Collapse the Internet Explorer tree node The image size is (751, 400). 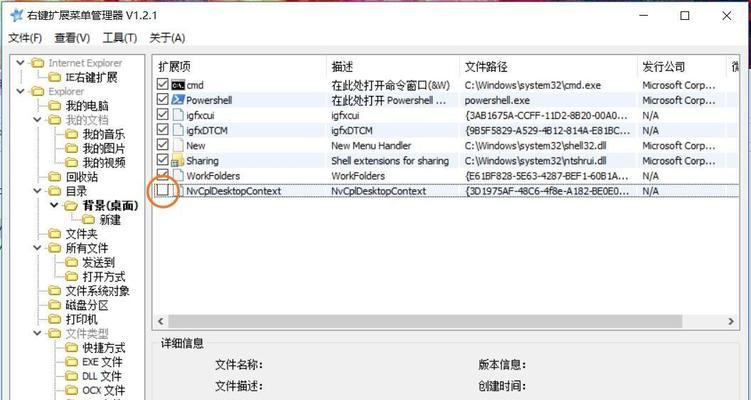click(20, 63)
